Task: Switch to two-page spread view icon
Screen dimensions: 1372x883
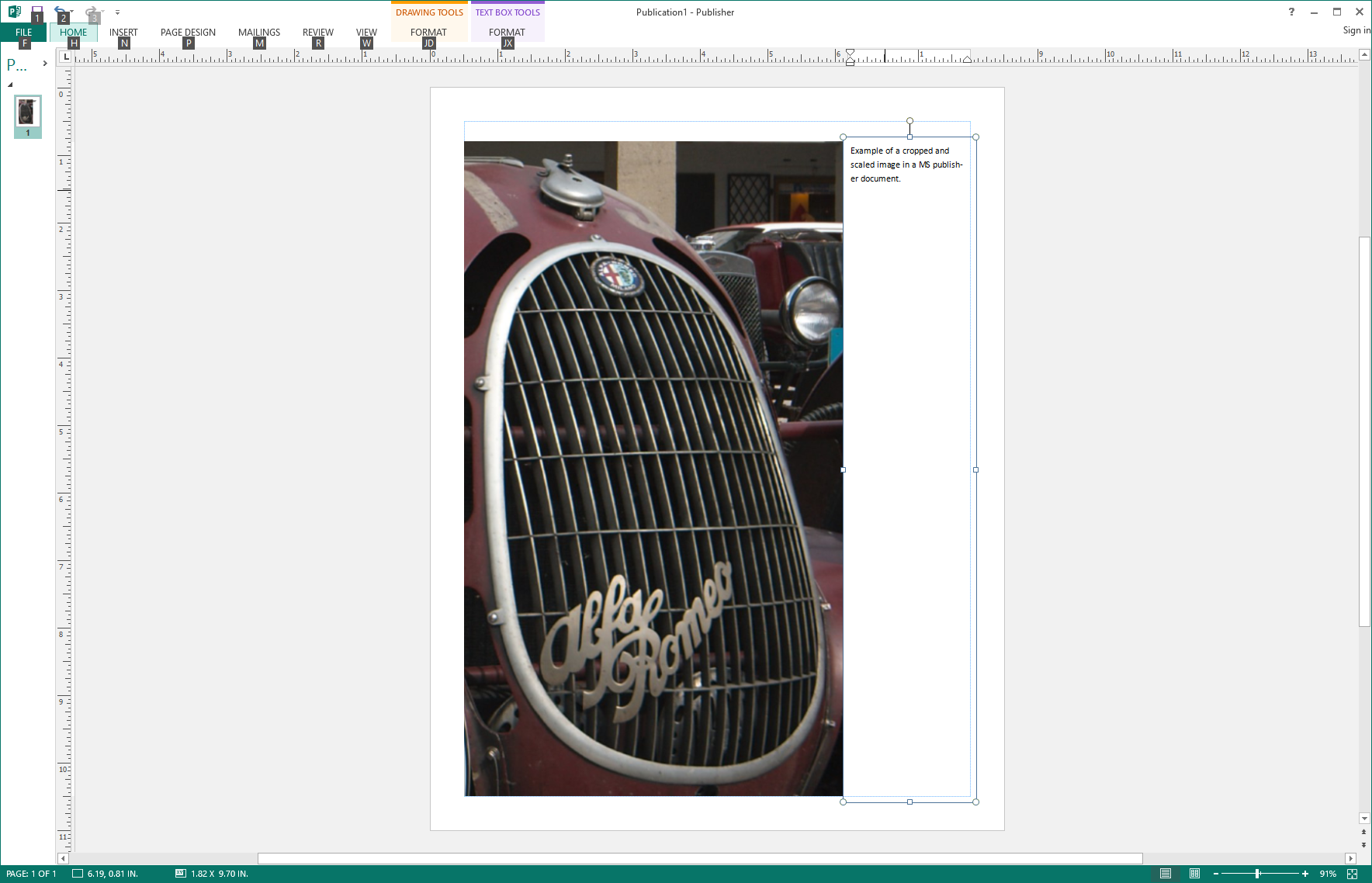Action: 1194,874
